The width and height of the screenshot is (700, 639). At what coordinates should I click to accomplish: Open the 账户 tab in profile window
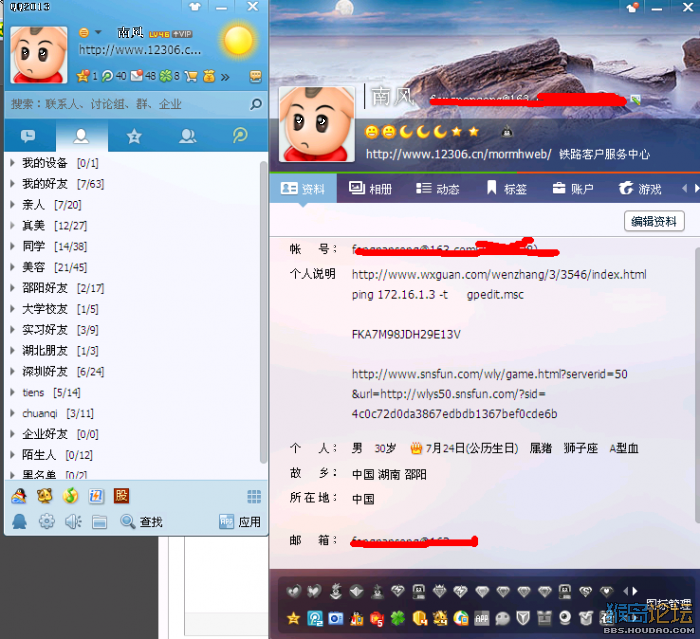click(573, 189)
